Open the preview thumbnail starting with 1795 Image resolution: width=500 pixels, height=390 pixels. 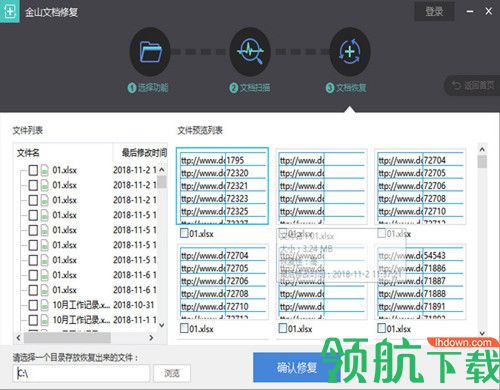pos(222,186)
